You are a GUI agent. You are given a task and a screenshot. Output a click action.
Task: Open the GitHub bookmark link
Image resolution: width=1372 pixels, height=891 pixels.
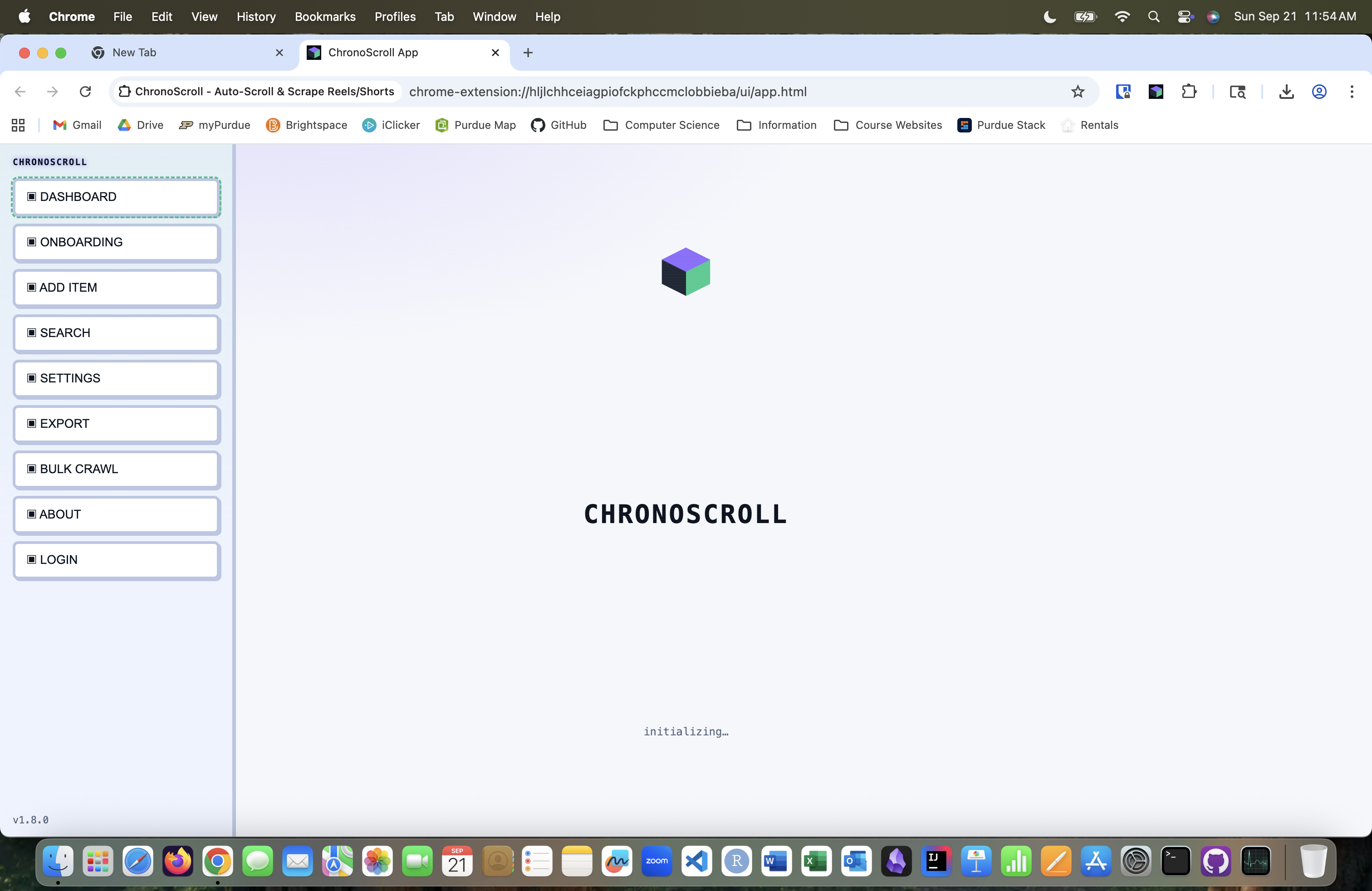point(559,125)
